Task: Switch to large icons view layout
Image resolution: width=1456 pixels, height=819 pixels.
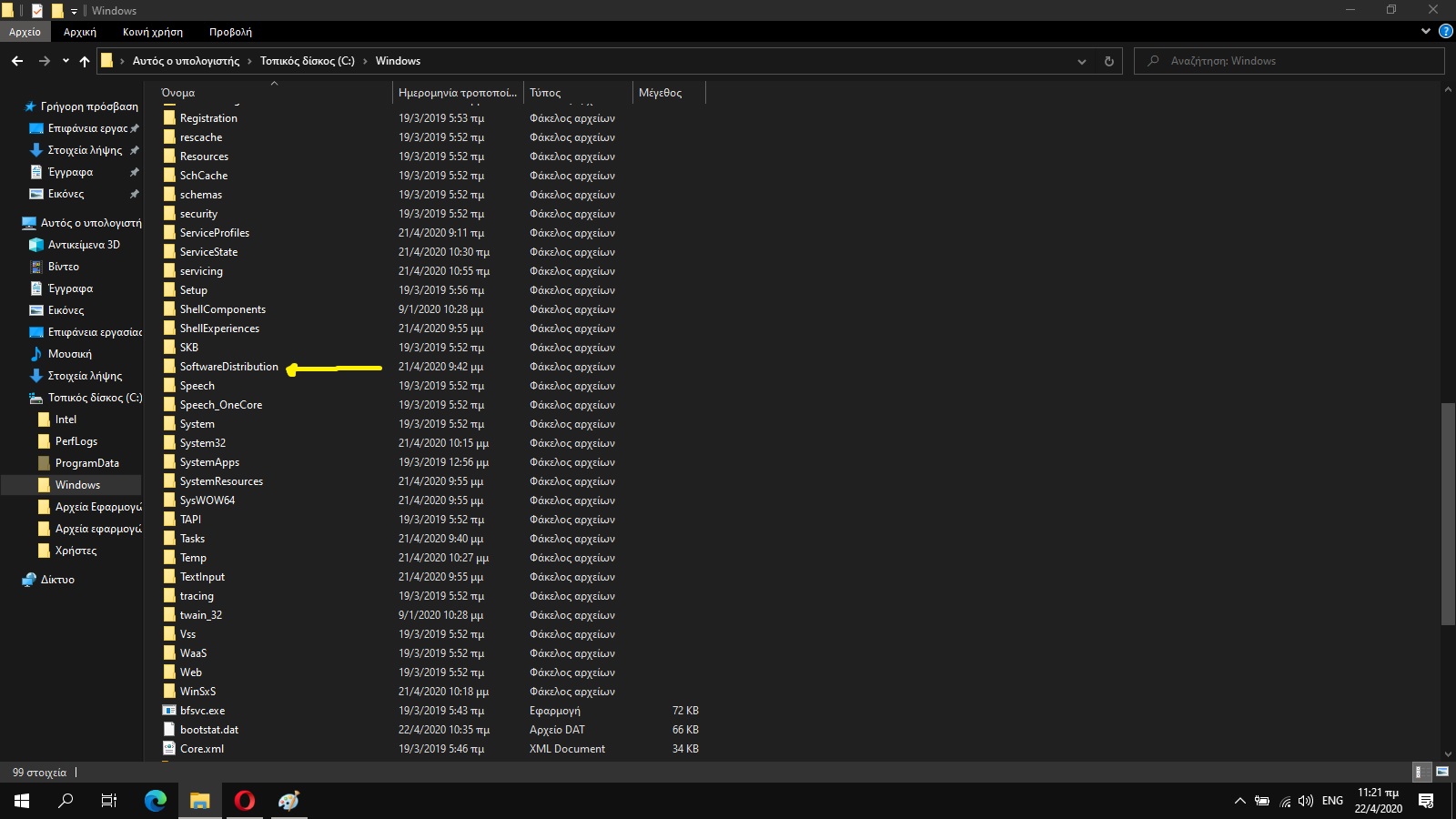Action: pos(1441,772)
